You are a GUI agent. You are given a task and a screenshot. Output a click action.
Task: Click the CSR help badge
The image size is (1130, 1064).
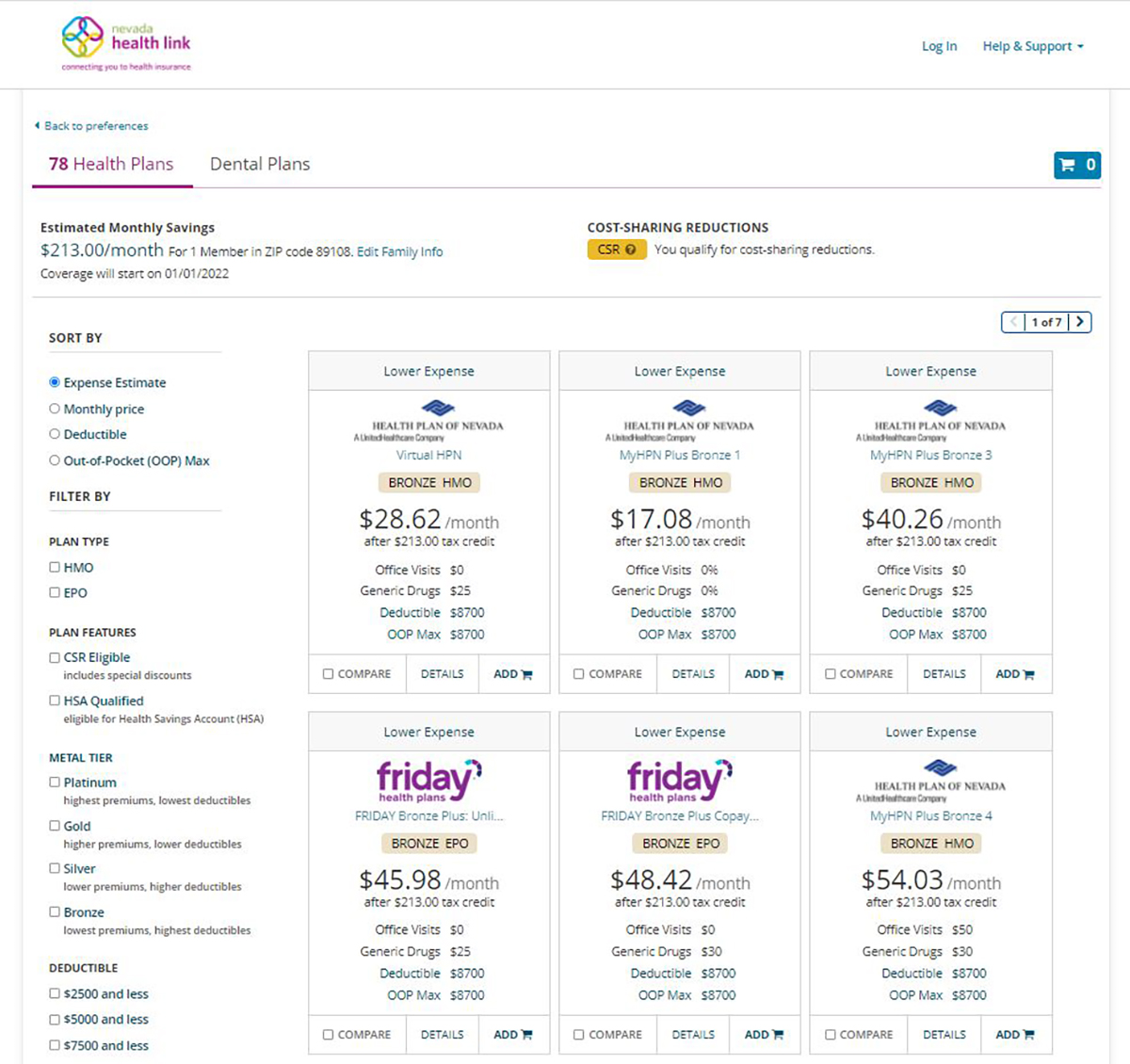(617, 250)
